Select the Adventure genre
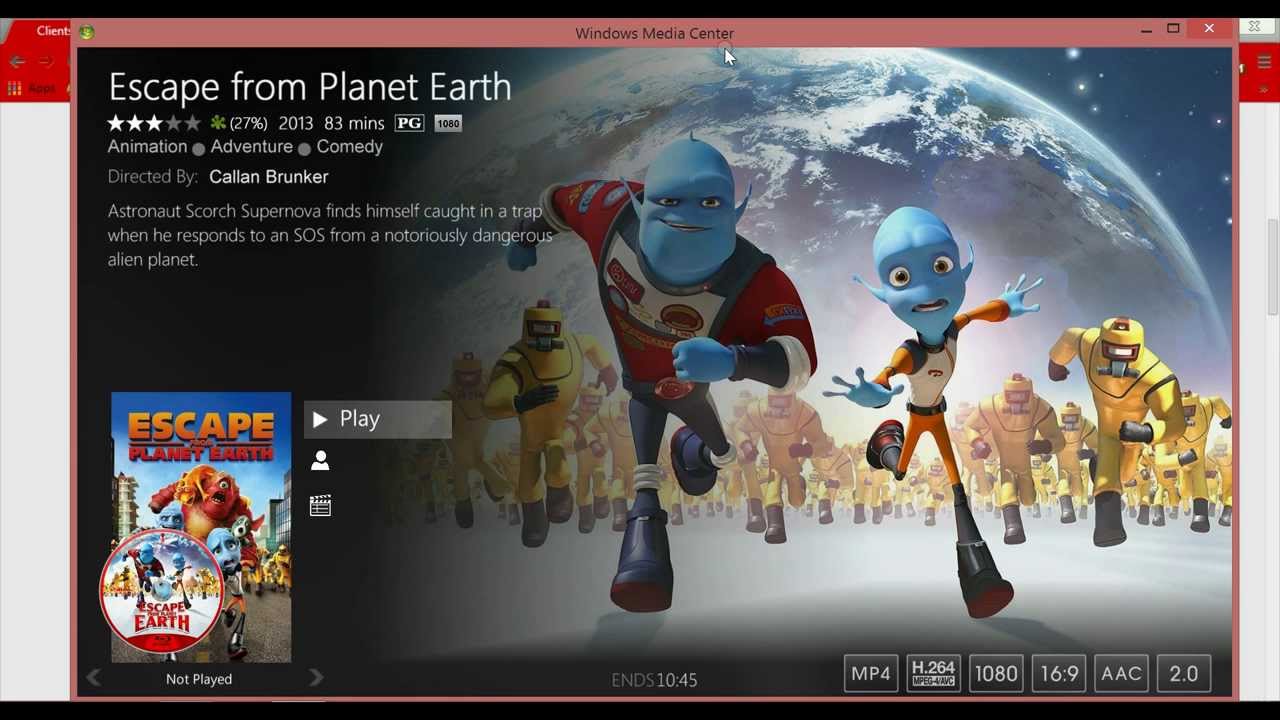Screen dimensions: 1280x720 251,147
